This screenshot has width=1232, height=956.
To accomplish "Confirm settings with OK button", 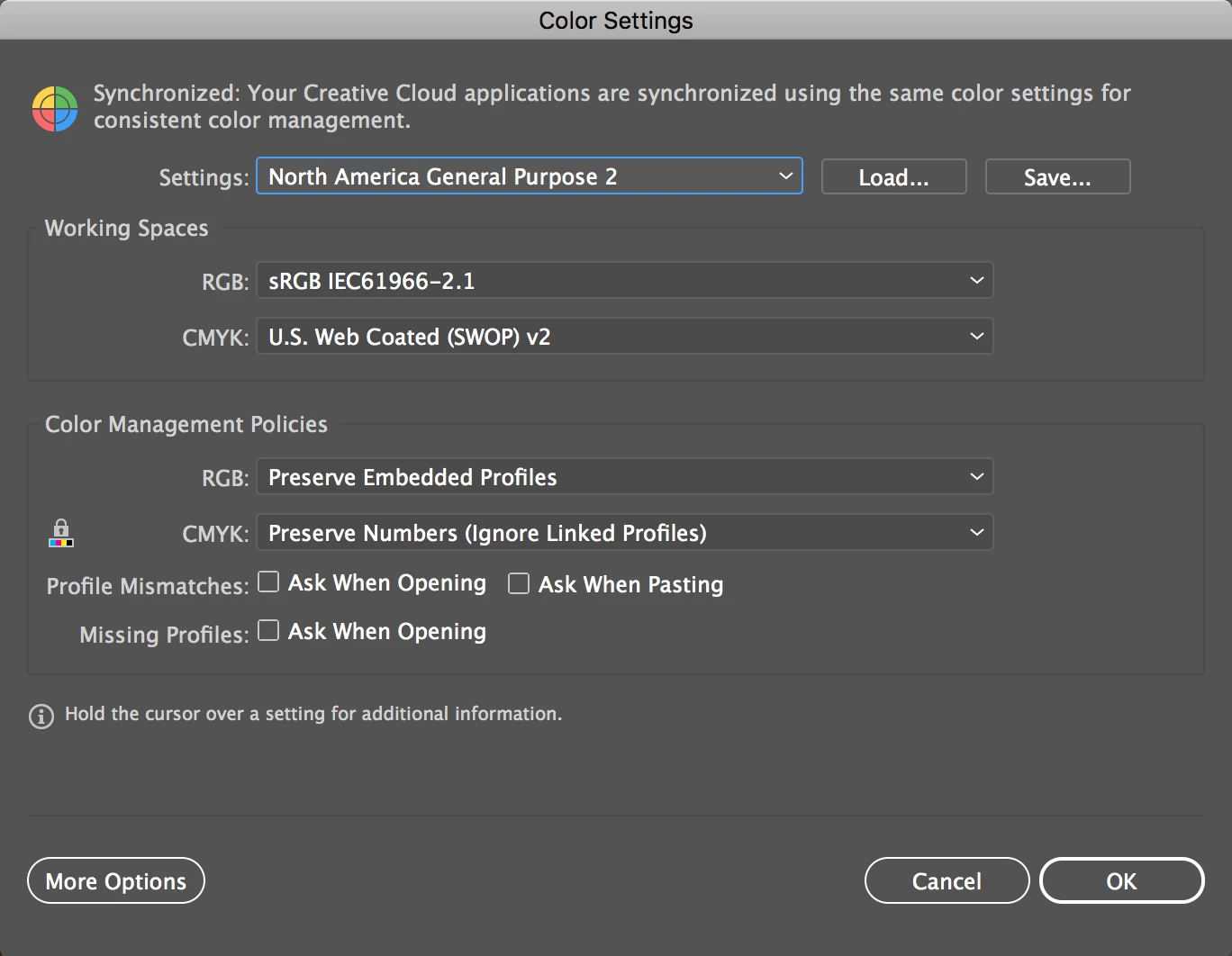I will [1121, 880].
